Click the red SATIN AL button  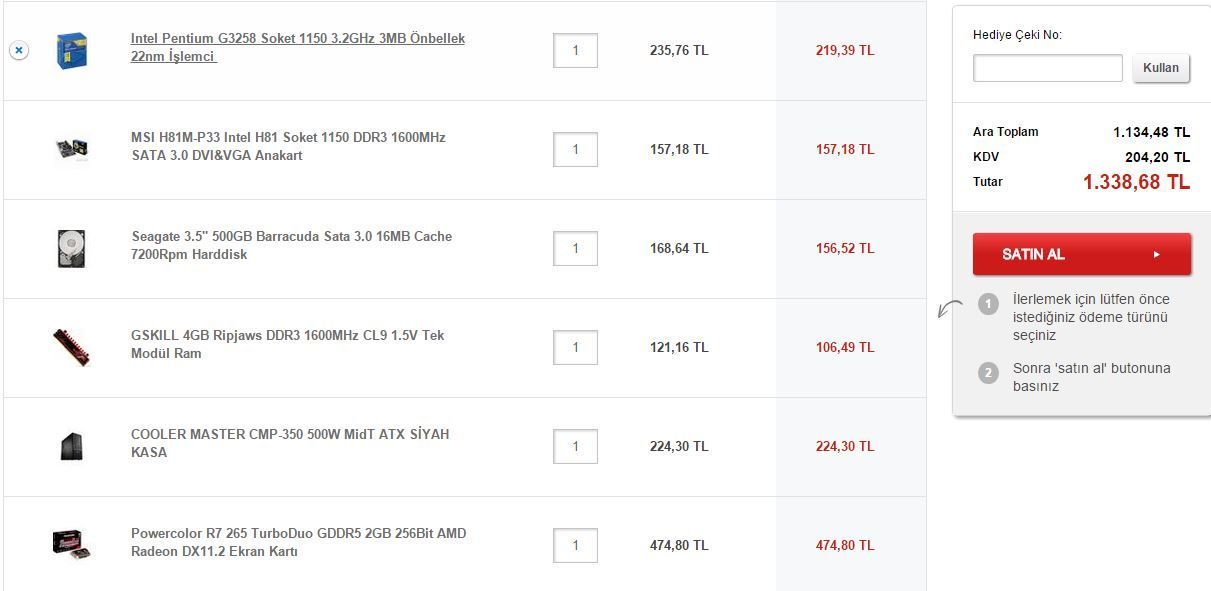click(x=1081, y=254)
